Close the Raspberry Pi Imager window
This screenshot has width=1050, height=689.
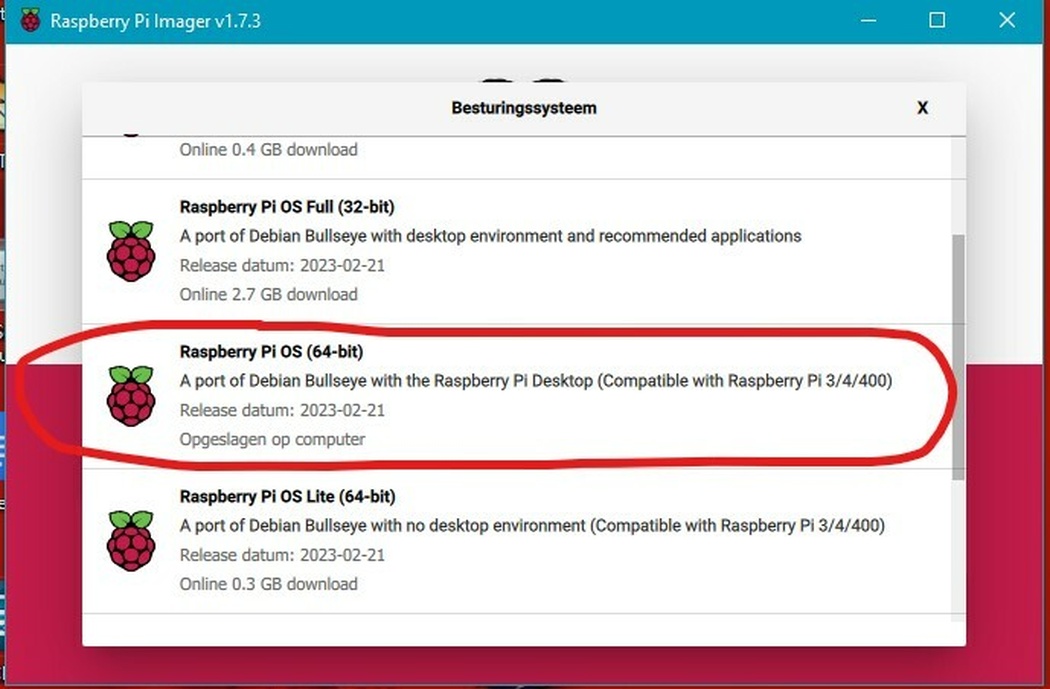(1006, 20)
